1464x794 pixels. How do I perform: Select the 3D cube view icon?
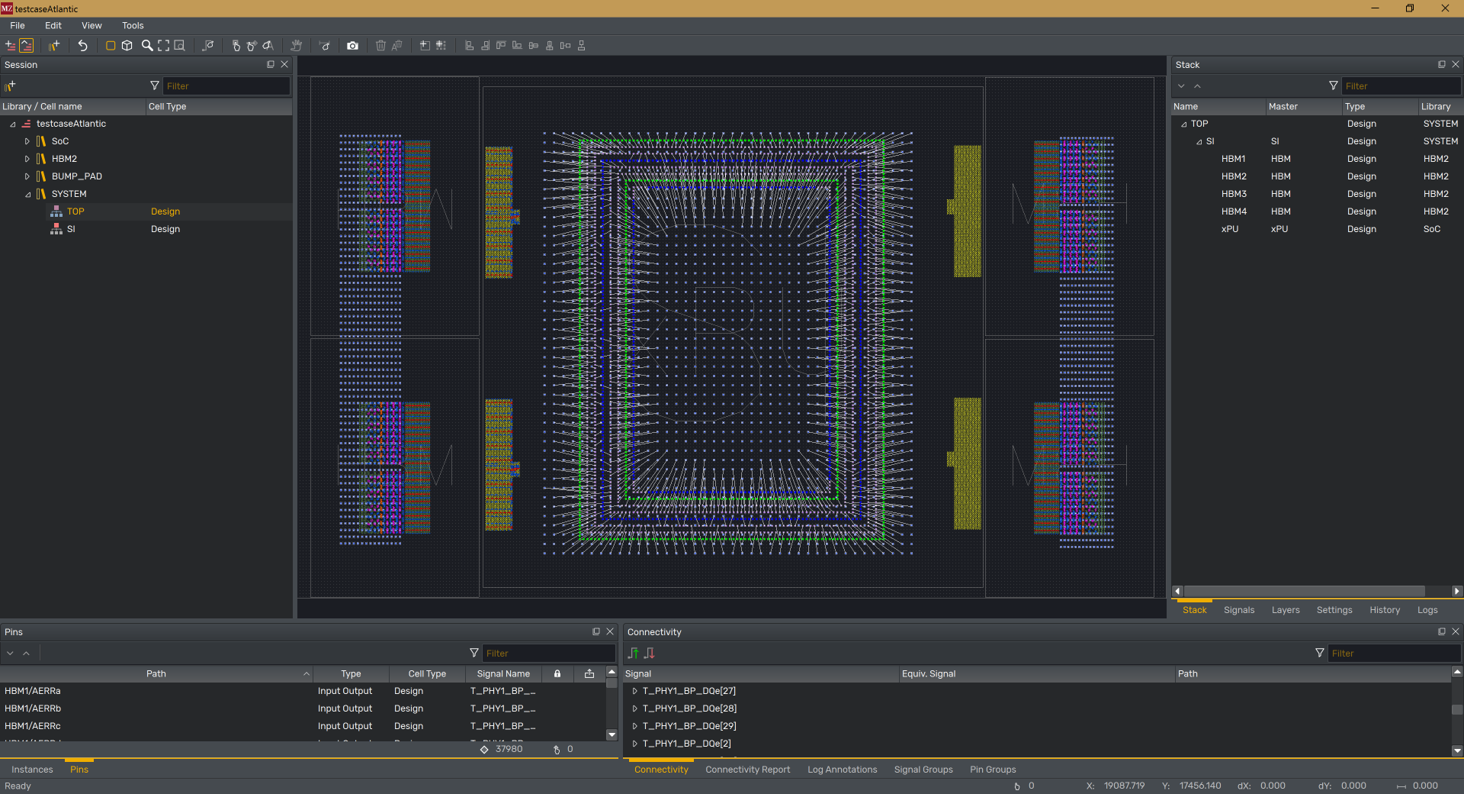(127, 46)
